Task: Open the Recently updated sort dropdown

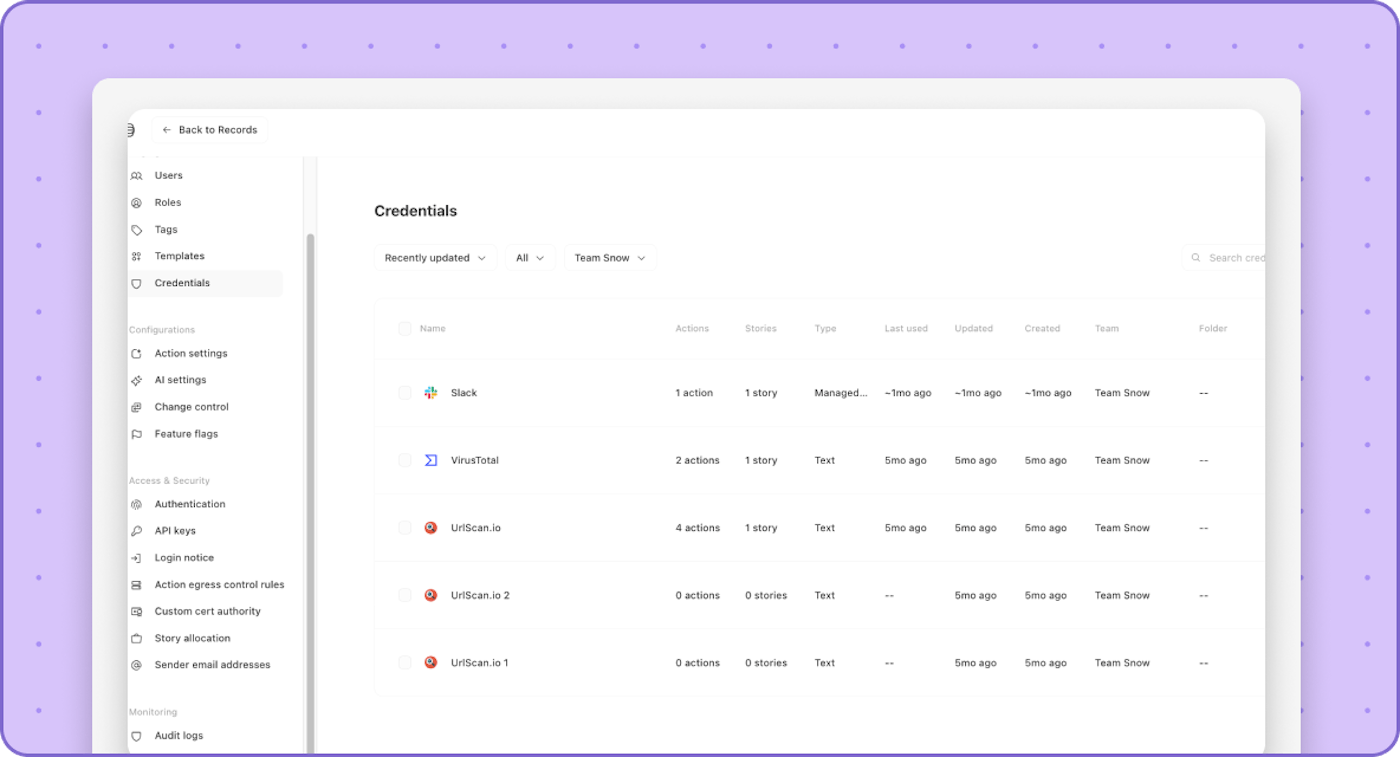Action: pos(436,258)
